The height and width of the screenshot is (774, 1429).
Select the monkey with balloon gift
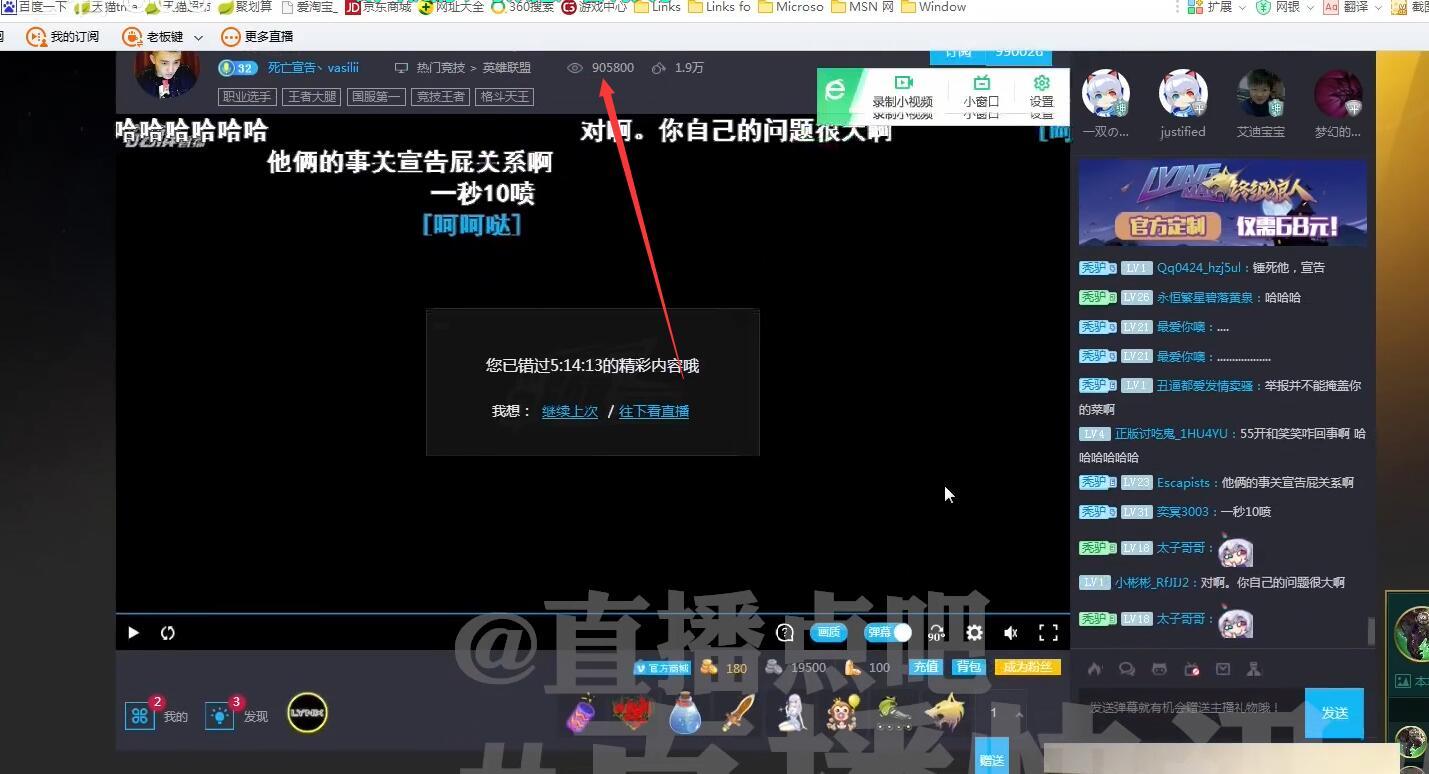[843, 713]
